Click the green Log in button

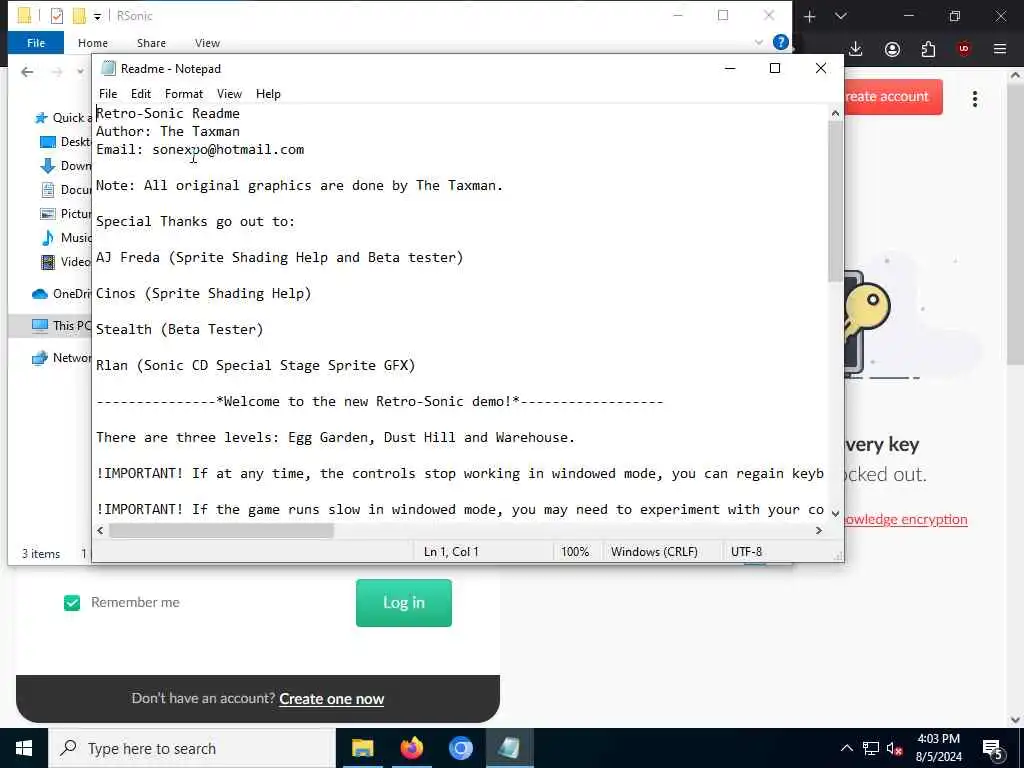pos(404,603)
